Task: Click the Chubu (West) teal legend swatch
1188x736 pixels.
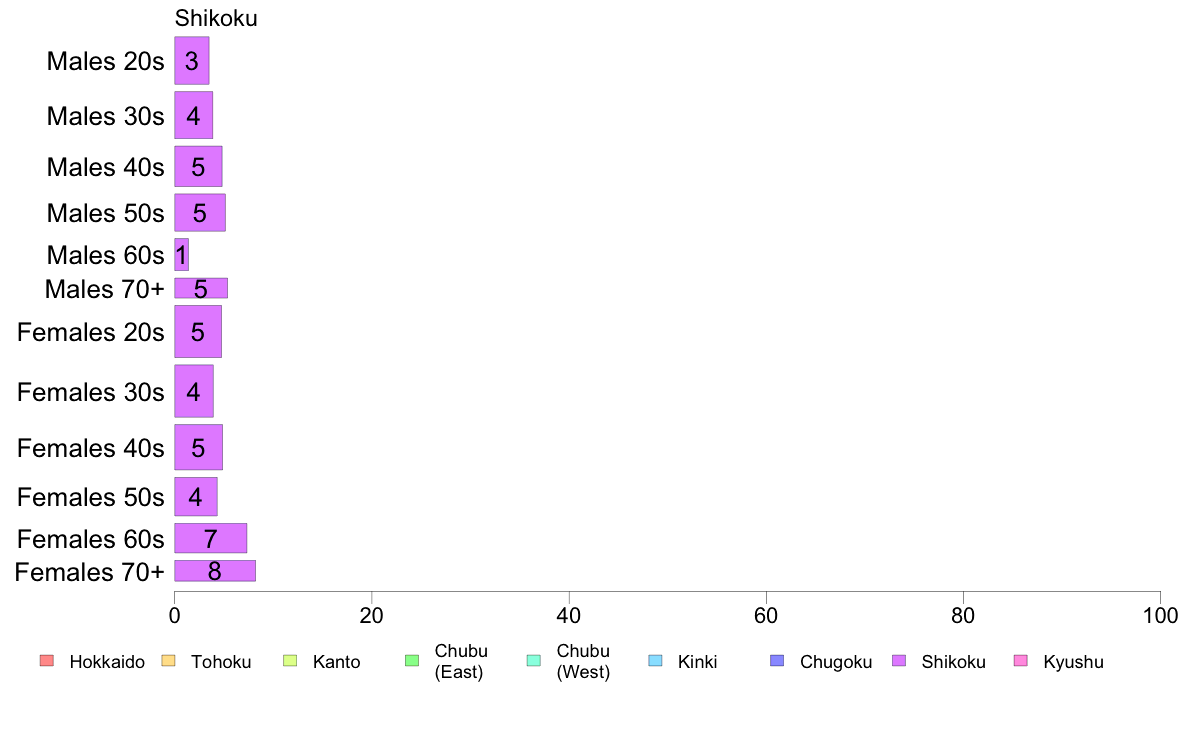Action: click(533, 661)
